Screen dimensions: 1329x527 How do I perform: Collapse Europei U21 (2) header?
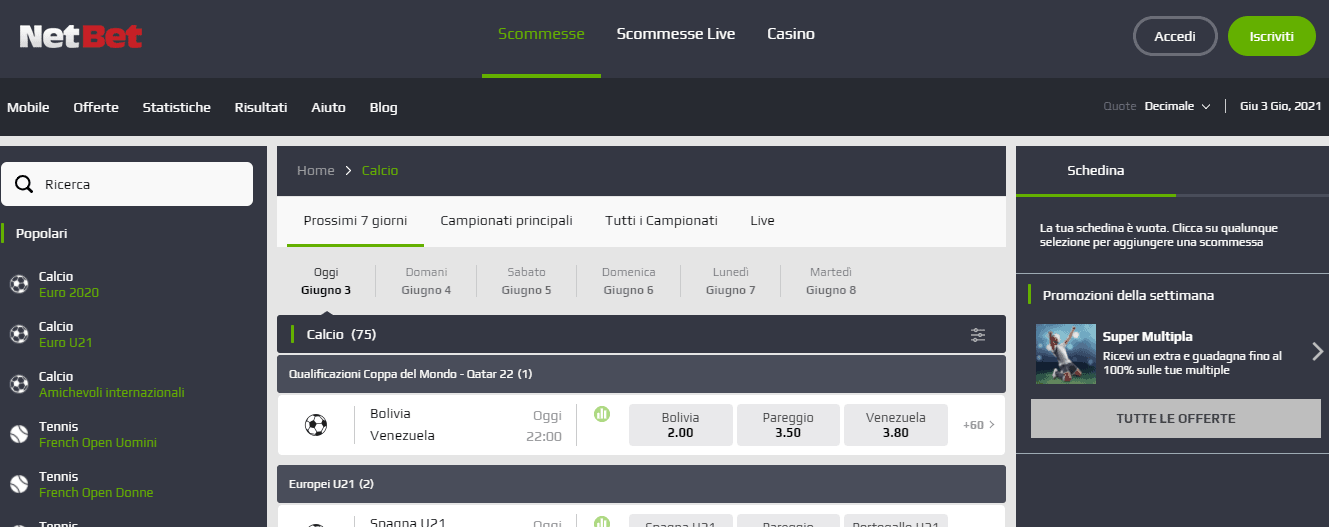pyautogui.click(x=641, y=484)
